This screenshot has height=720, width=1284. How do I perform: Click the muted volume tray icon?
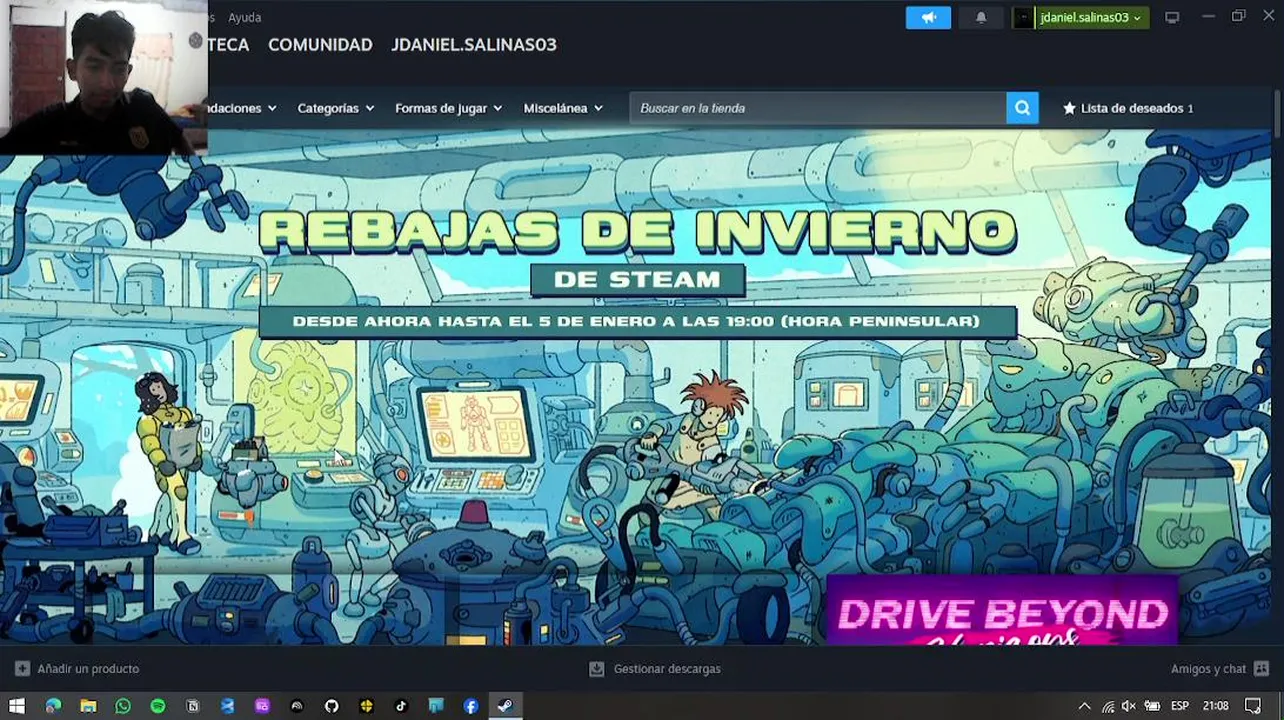[1129, 706]
